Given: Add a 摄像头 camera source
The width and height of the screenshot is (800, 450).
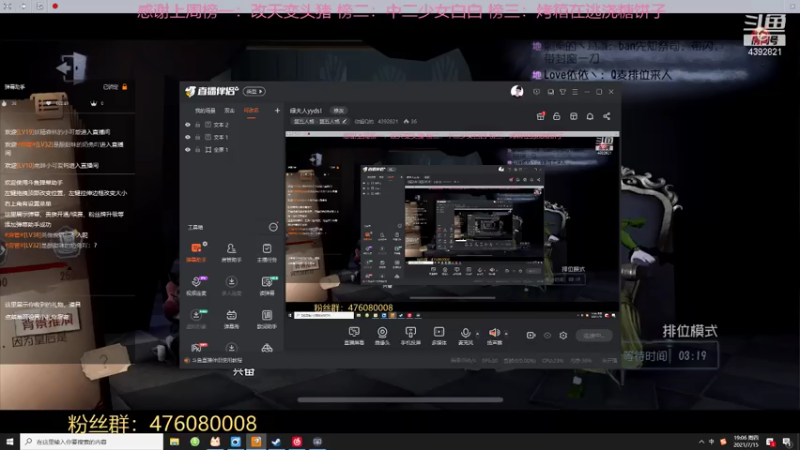Looking at the screenshot, I should coord(382,336).
